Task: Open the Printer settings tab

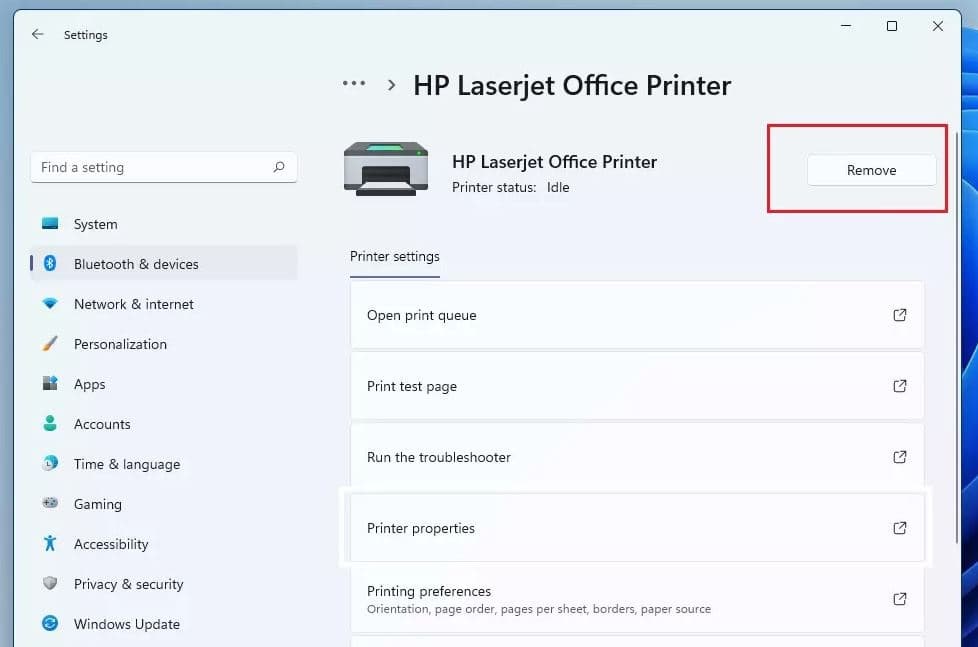Action: (x=394, y=257)
